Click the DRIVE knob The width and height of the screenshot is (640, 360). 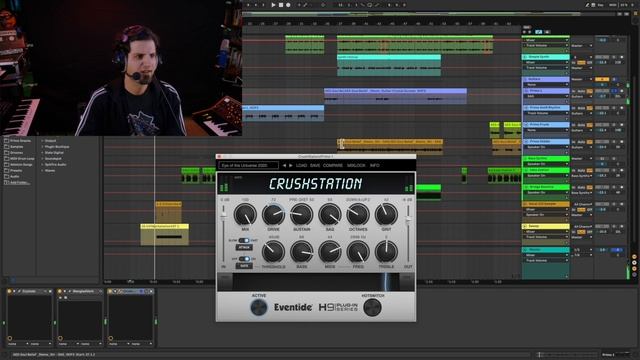(273, 215)
